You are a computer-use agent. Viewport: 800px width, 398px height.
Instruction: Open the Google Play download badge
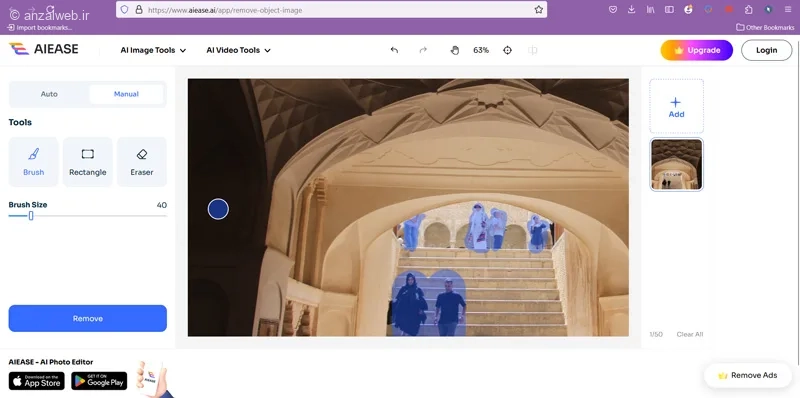99,381
